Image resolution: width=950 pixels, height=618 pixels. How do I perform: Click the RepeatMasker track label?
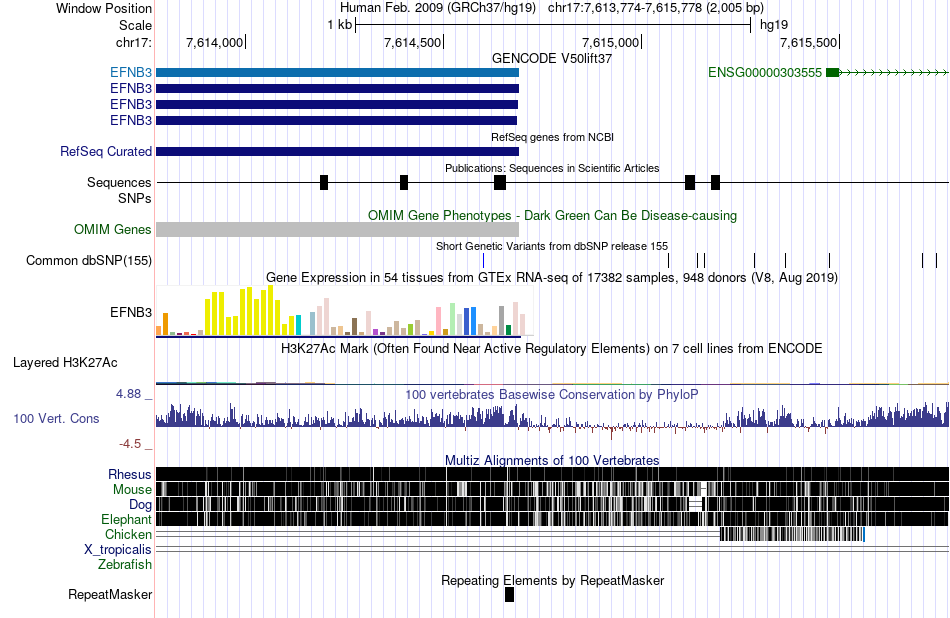click(x=110, y=595)
